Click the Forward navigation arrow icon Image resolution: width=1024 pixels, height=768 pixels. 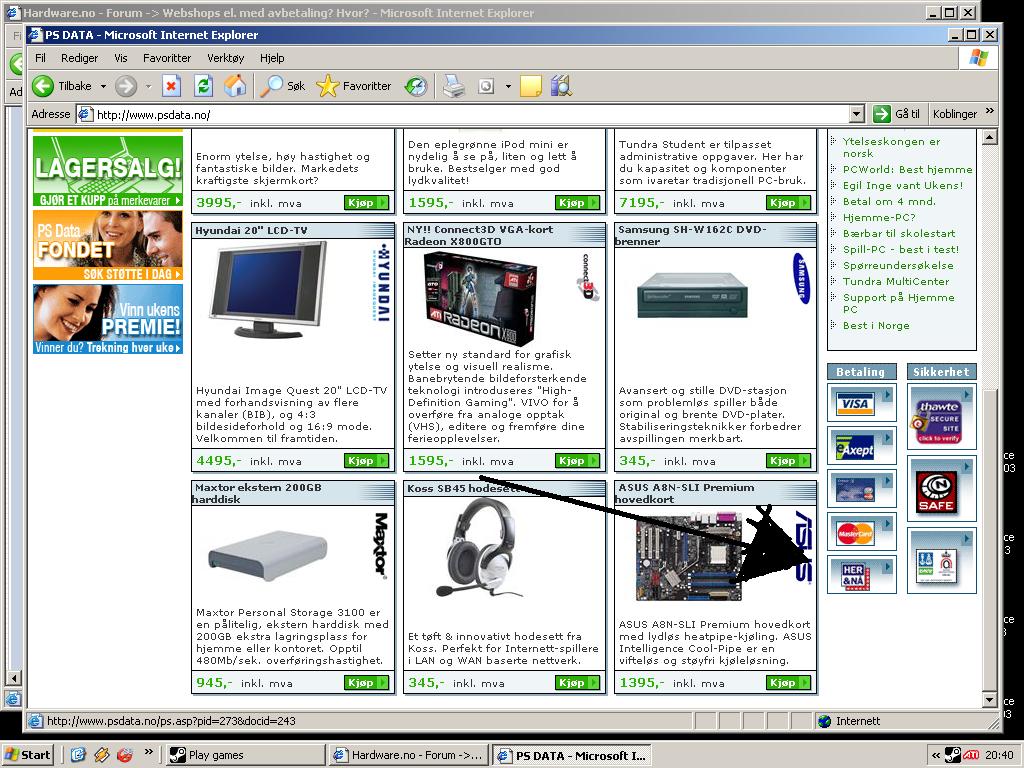coord(126,86)
